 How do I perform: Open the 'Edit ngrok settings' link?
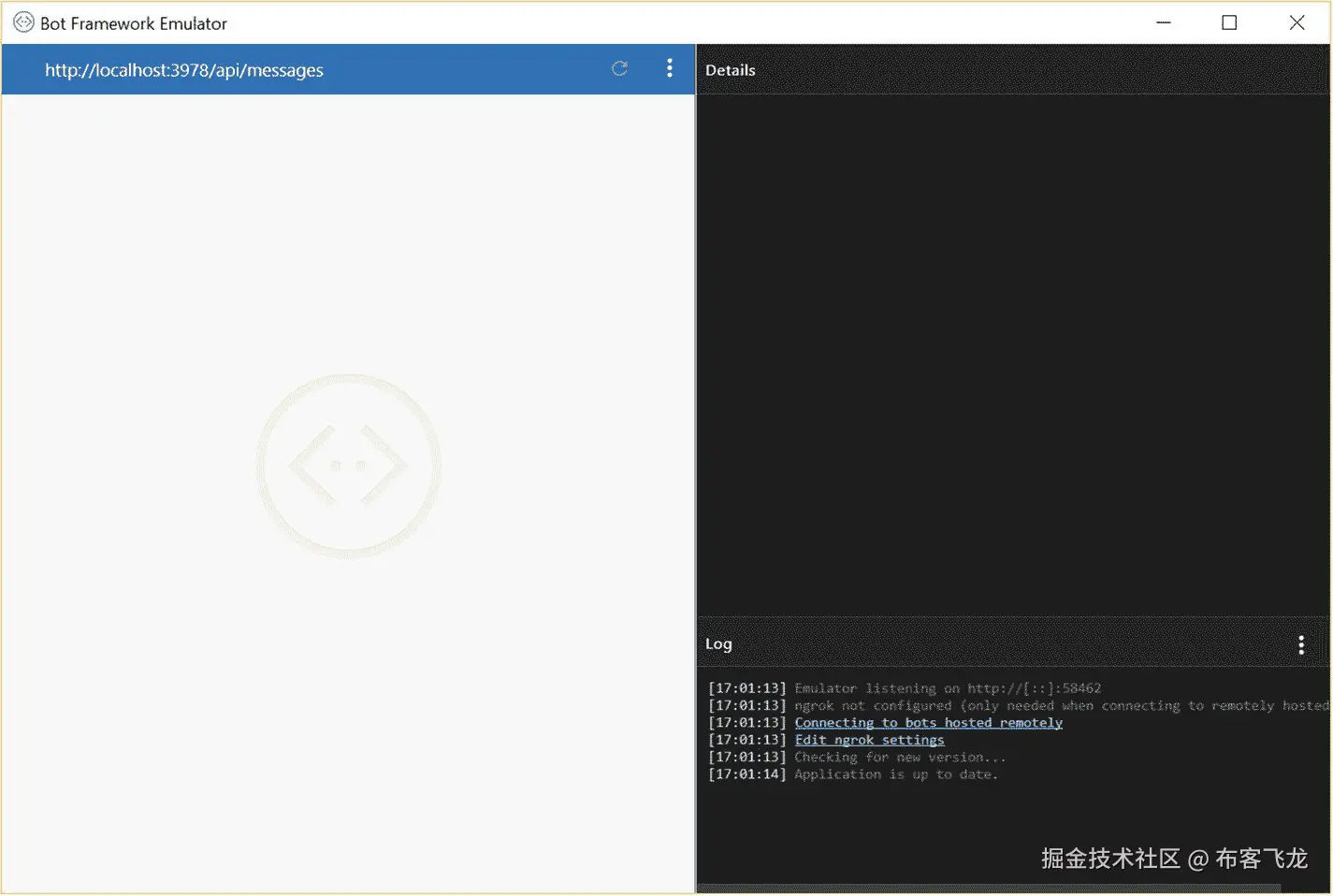pyautogui.click(x=869, y=740)
